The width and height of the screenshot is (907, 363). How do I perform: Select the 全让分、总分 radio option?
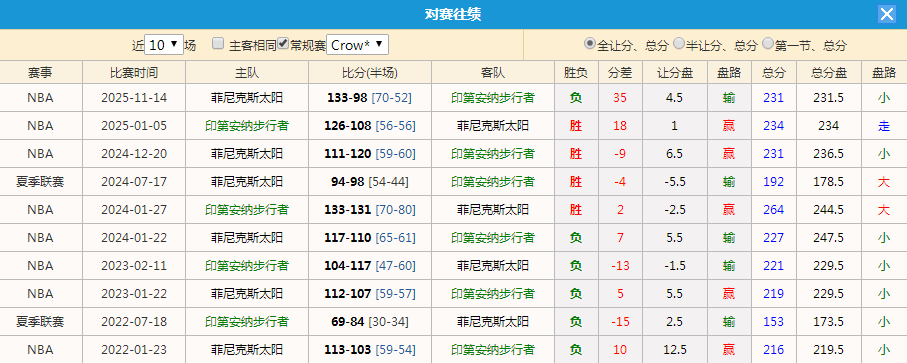[x=589, y=43]
